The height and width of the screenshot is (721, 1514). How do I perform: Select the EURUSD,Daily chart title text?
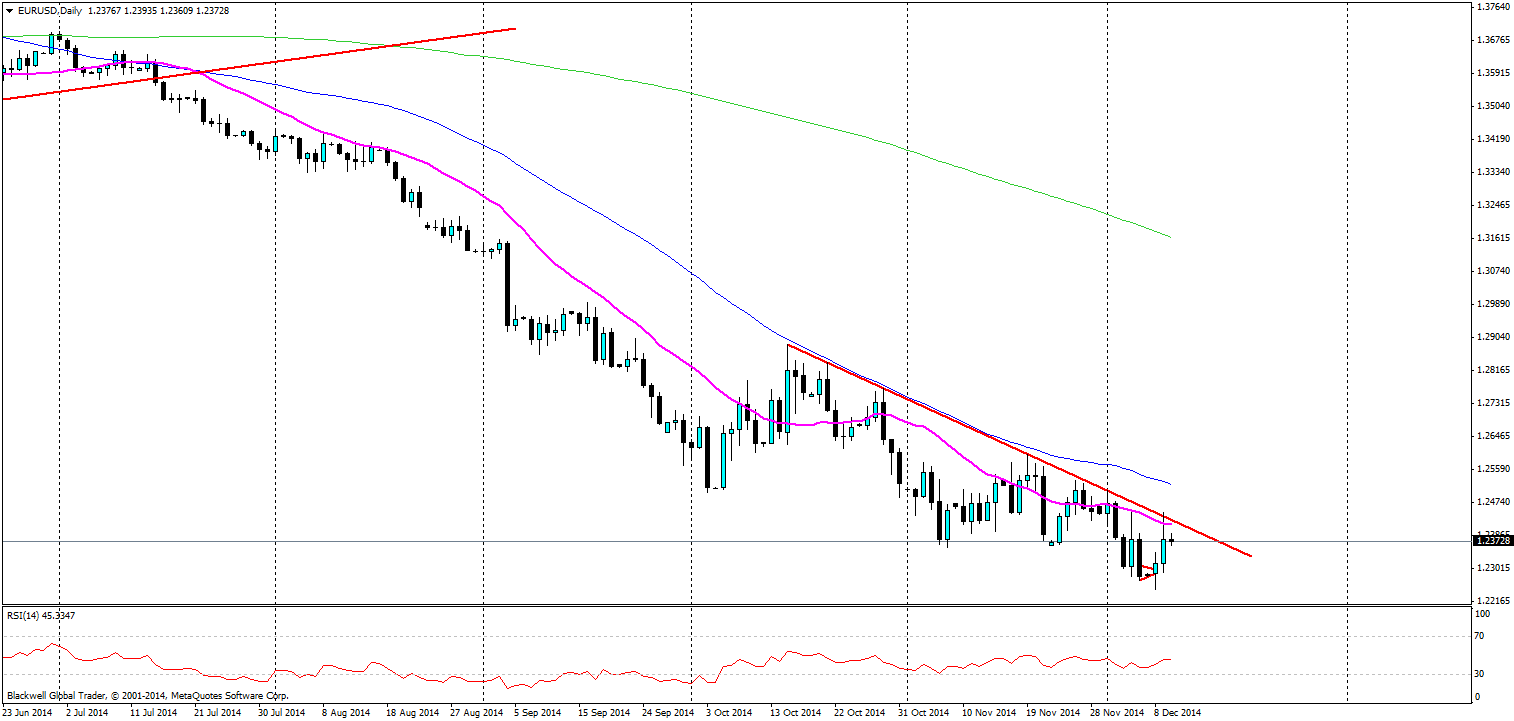pyautogui.click(x=50, y=10)
